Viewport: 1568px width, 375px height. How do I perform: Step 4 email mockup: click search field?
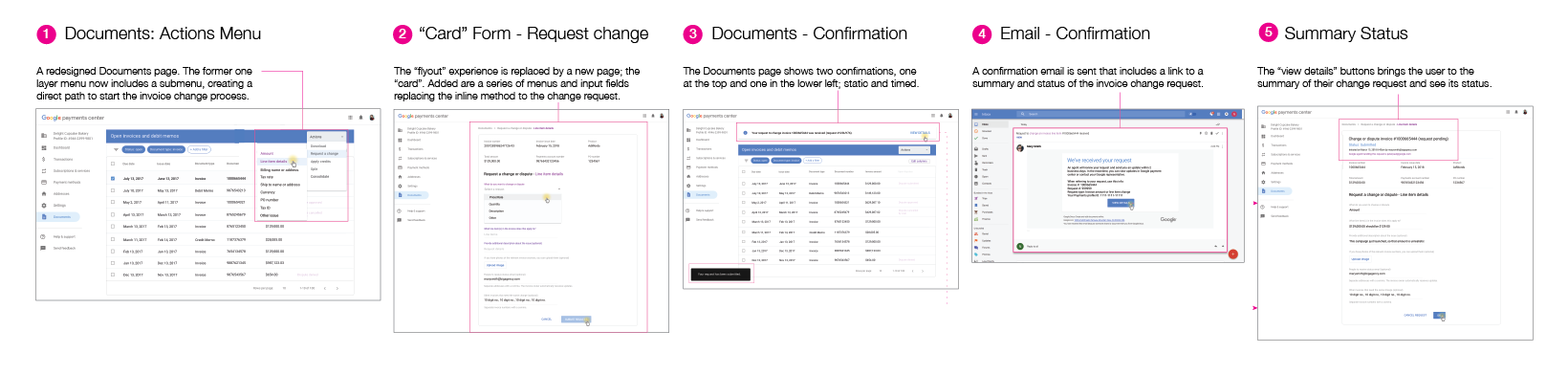[1101, 114]
